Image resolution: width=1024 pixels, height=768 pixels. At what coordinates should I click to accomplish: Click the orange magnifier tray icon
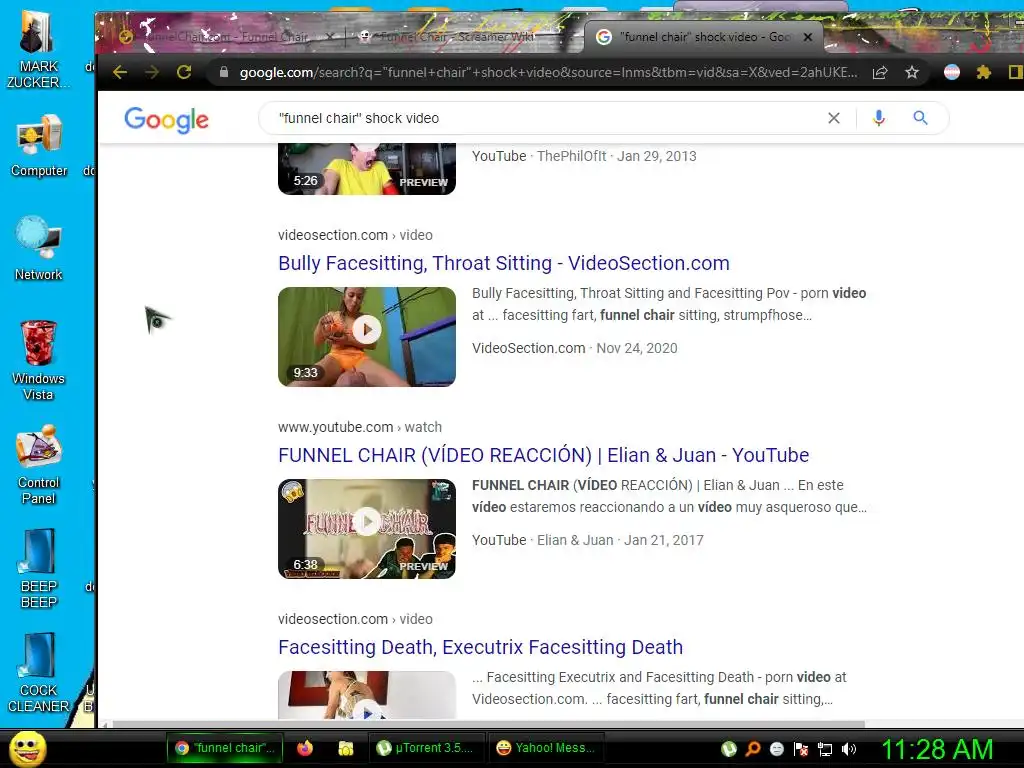(753, 749)
